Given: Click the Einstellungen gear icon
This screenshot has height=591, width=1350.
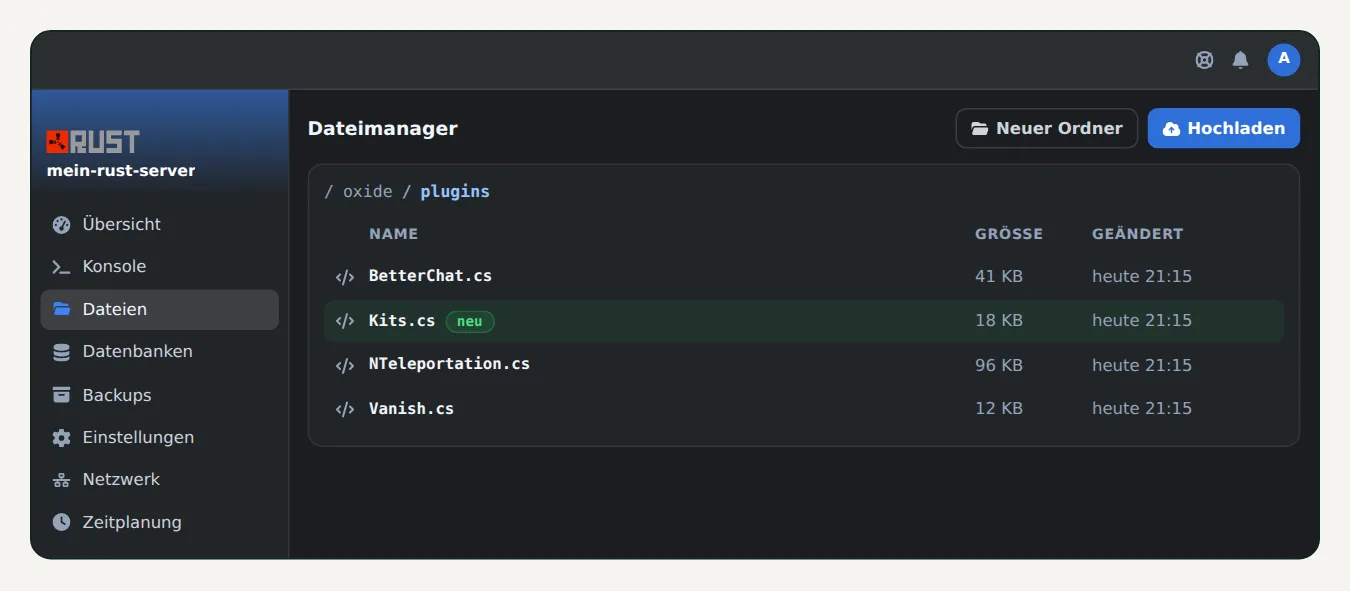Looking at the screenshot, I should (x=62, y=437).
